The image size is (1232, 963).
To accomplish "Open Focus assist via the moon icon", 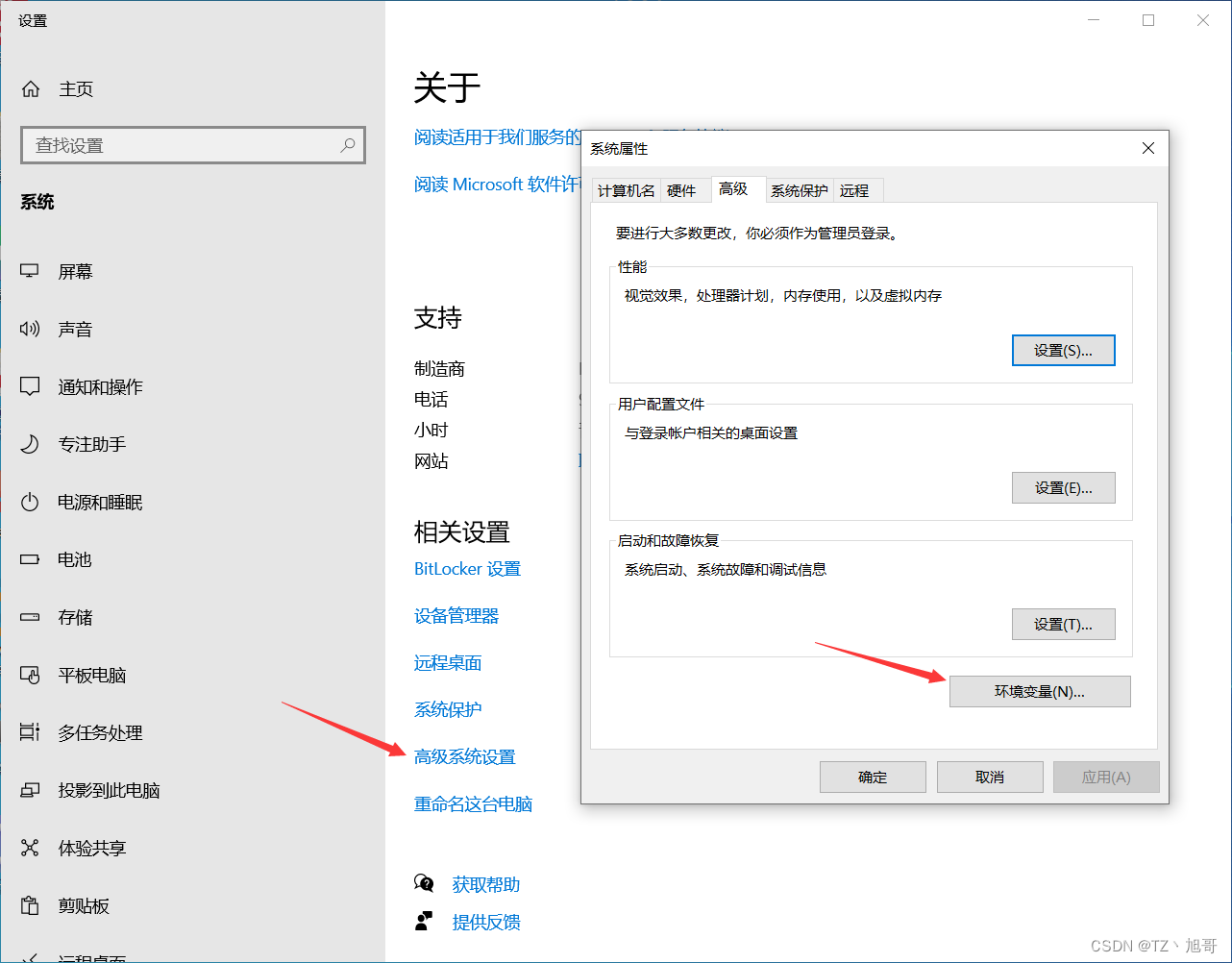I will [30, 445].
